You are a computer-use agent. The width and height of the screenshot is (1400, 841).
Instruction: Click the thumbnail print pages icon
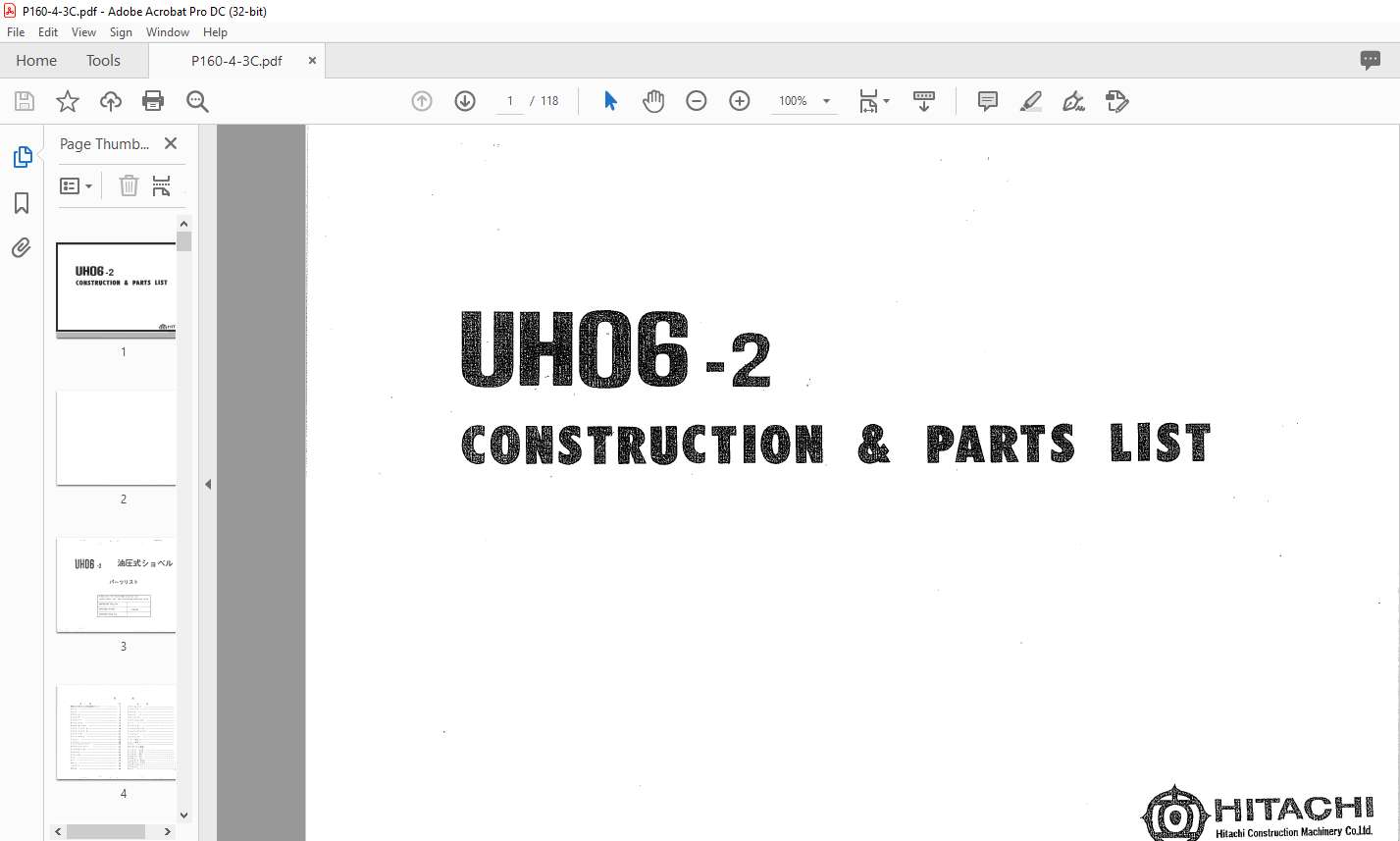click(162, 185)
